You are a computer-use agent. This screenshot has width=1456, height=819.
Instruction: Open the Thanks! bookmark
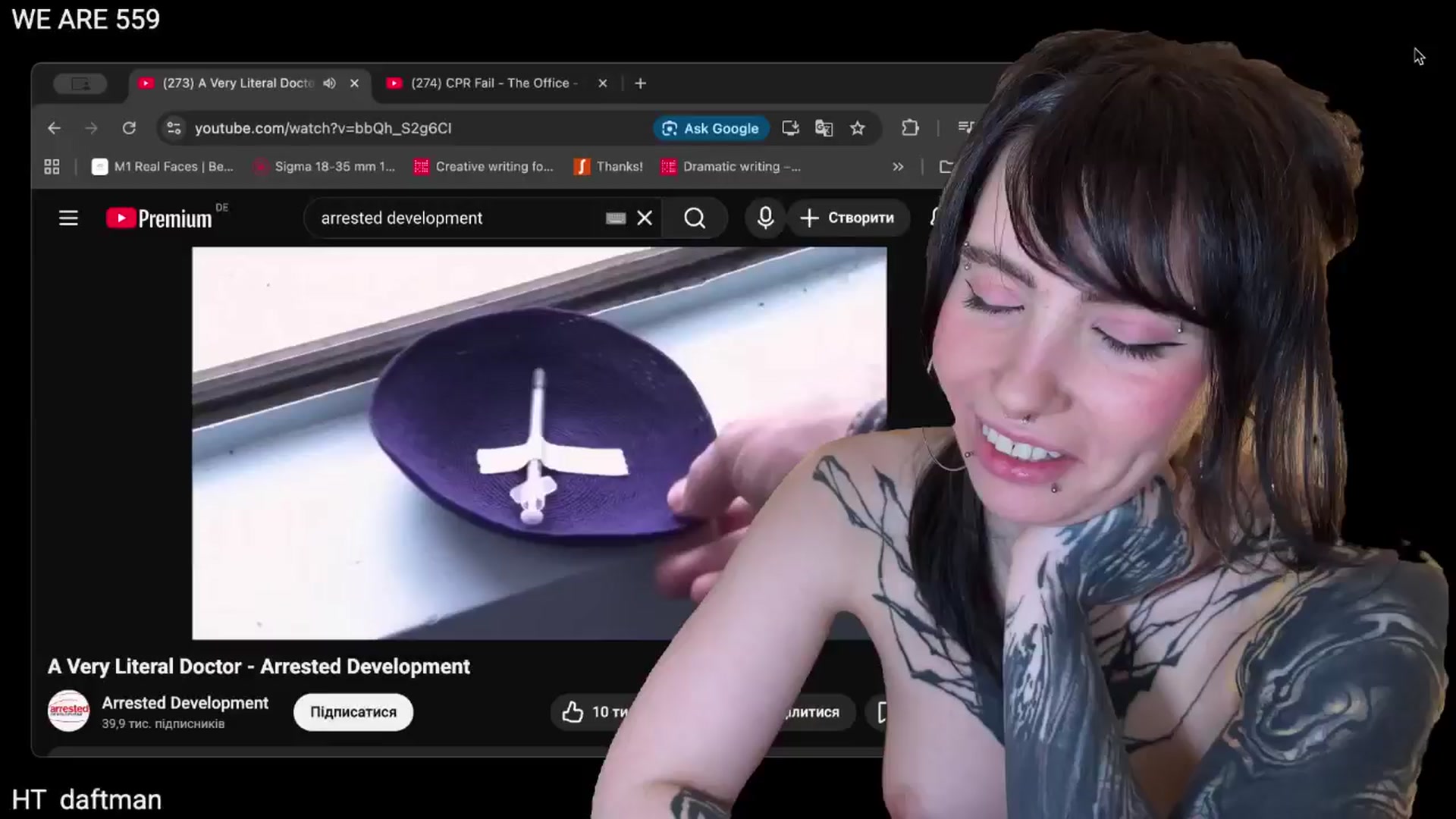click(608, 167)
